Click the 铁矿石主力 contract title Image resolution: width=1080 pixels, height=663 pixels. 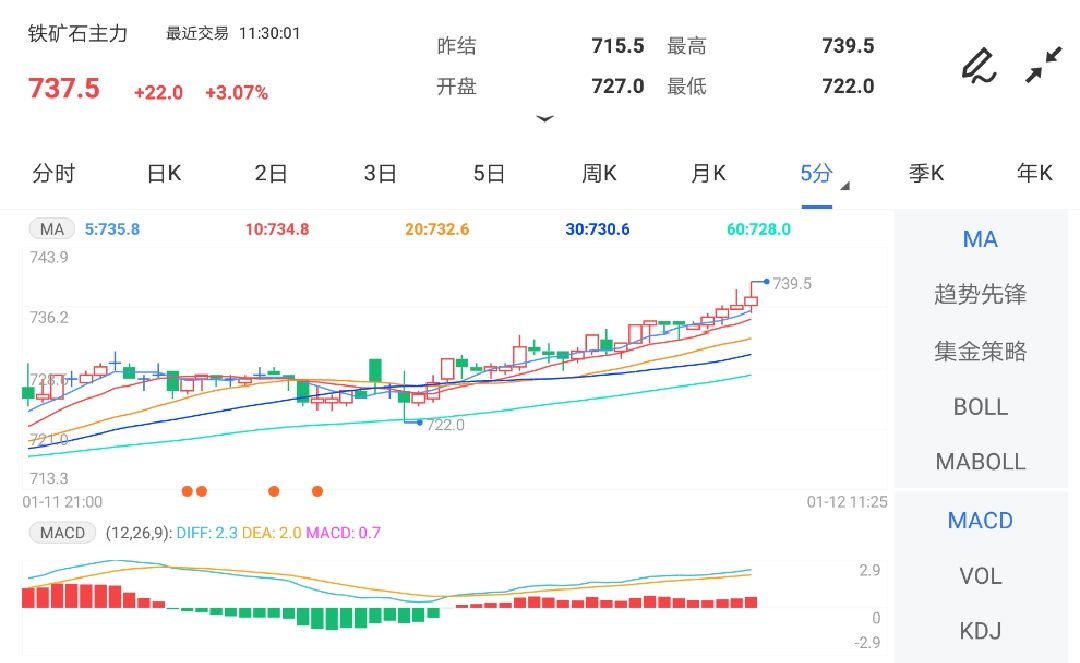click(x=78, y=34)
